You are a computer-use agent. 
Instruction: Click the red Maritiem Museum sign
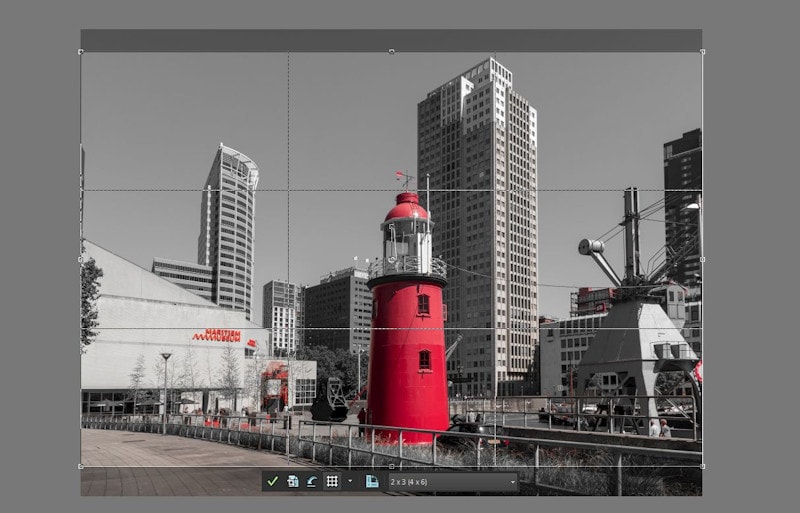[x=217, y=335]
